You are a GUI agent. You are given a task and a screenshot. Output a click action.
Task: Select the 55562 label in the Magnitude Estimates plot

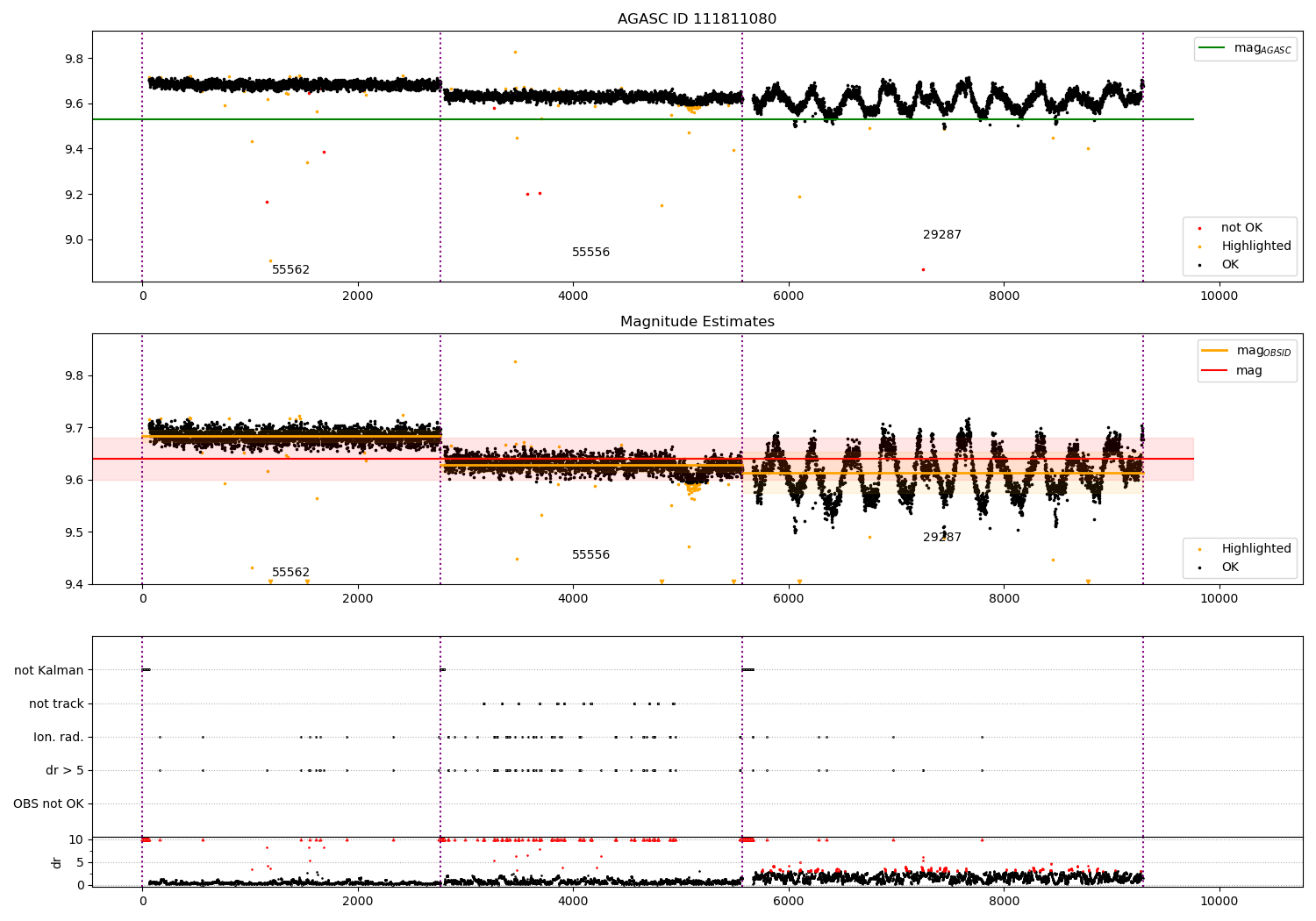(290, 573)
